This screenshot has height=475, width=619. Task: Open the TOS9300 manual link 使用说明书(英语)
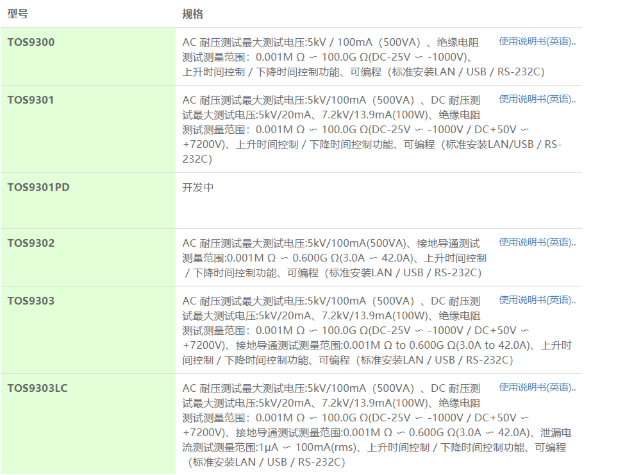click(x=537, y=41)
